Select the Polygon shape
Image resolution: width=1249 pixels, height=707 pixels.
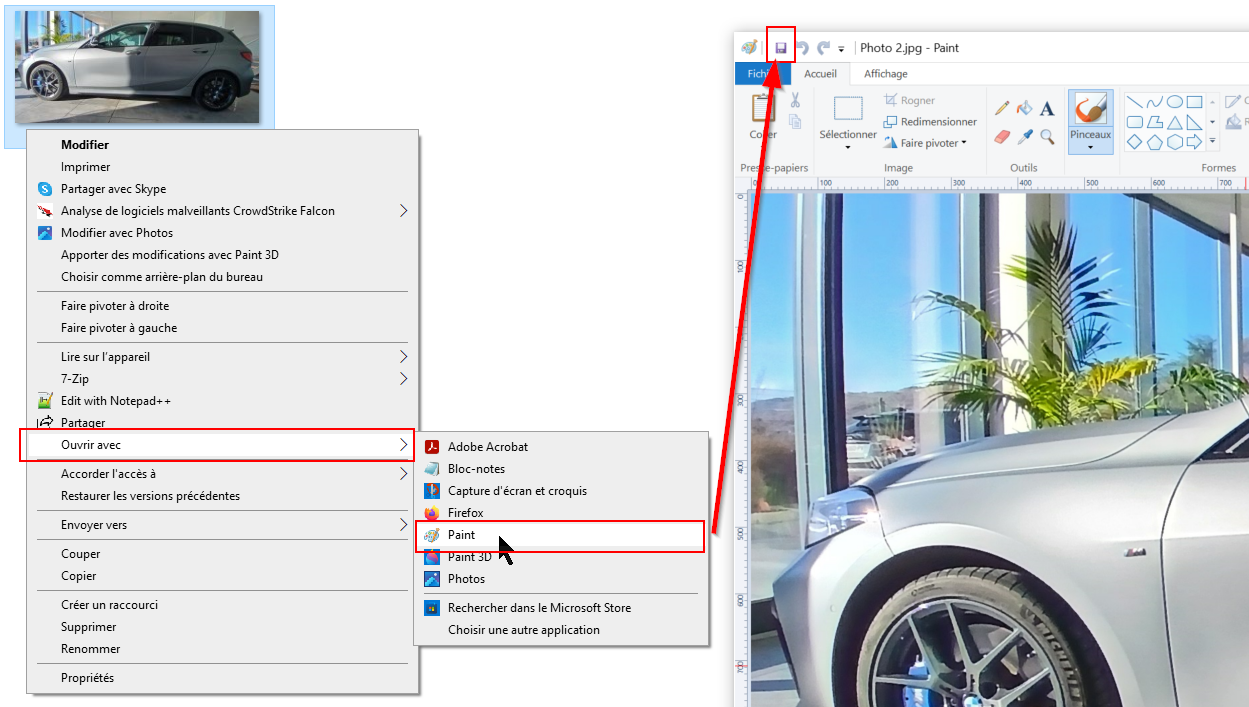[x=1155, y=122]
